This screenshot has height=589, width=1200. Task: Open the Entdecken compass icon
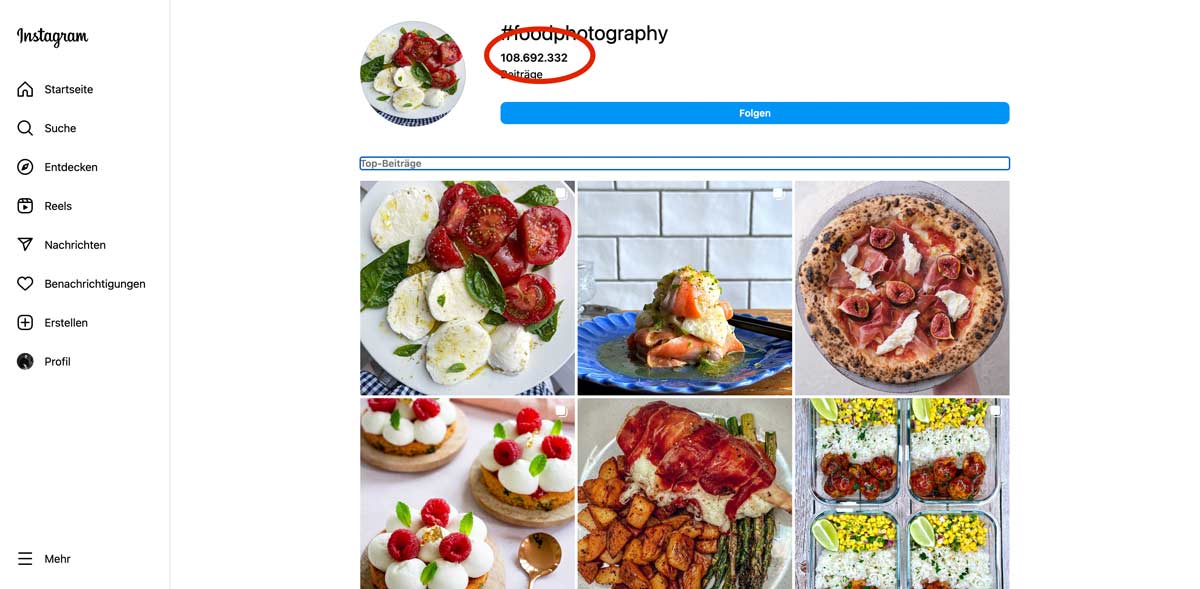tap(25, 167)
